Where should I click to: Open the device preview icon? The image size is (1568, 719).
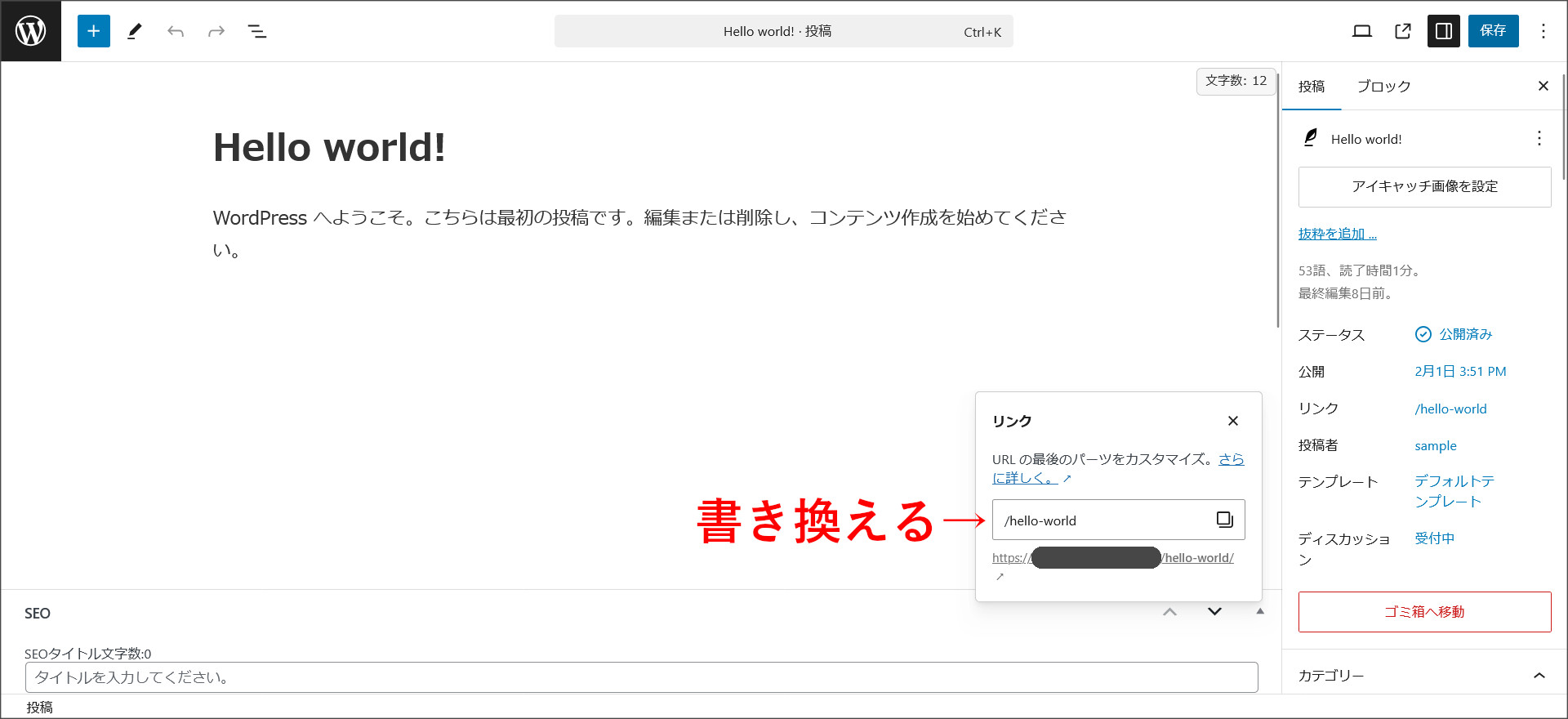pos(1361,31)
